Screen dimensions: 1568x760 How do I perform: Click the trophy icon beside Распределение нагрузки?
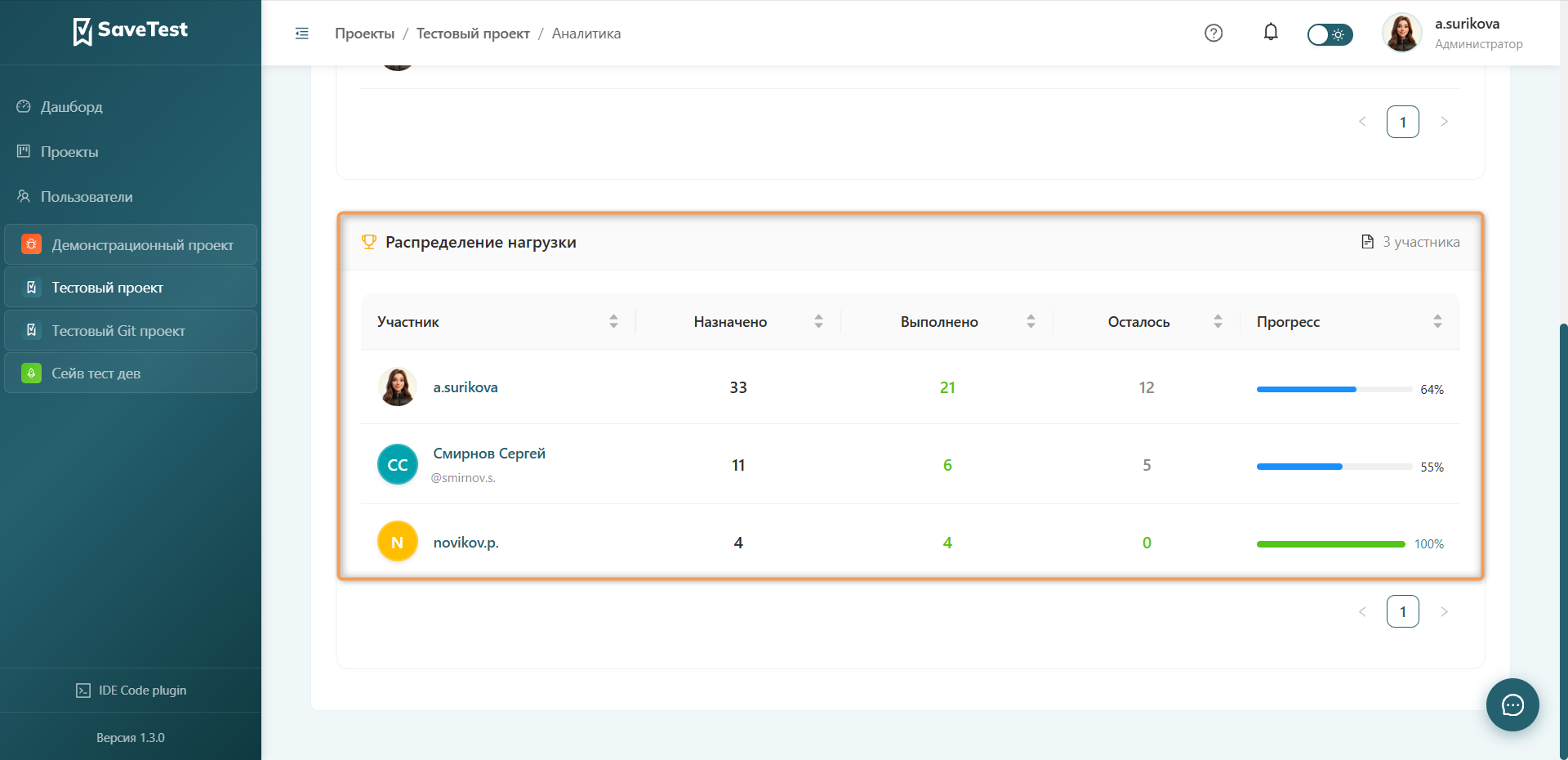click(x=369, y=242)
